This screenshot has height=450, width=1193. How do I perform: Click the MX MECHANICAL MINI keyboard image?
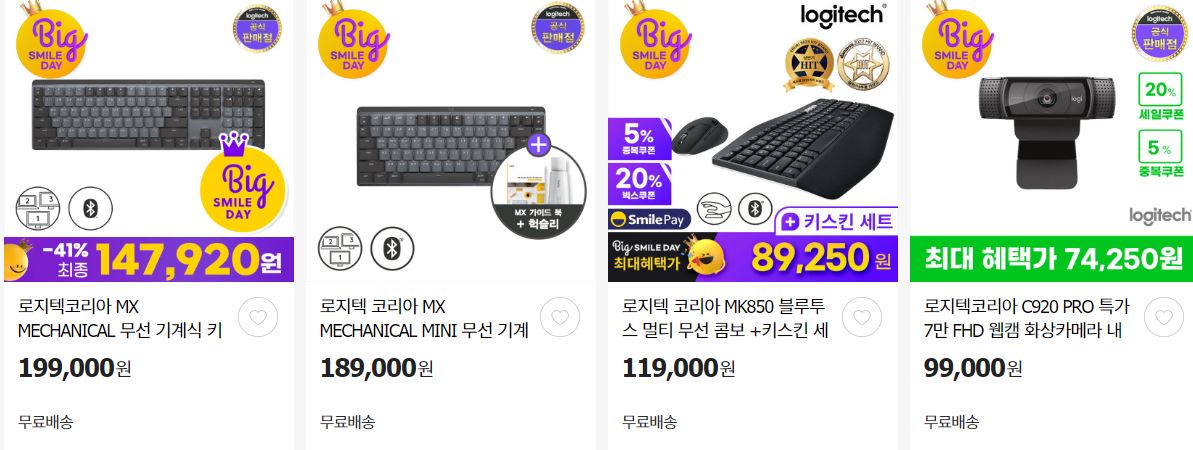click(x=450, y=145)
